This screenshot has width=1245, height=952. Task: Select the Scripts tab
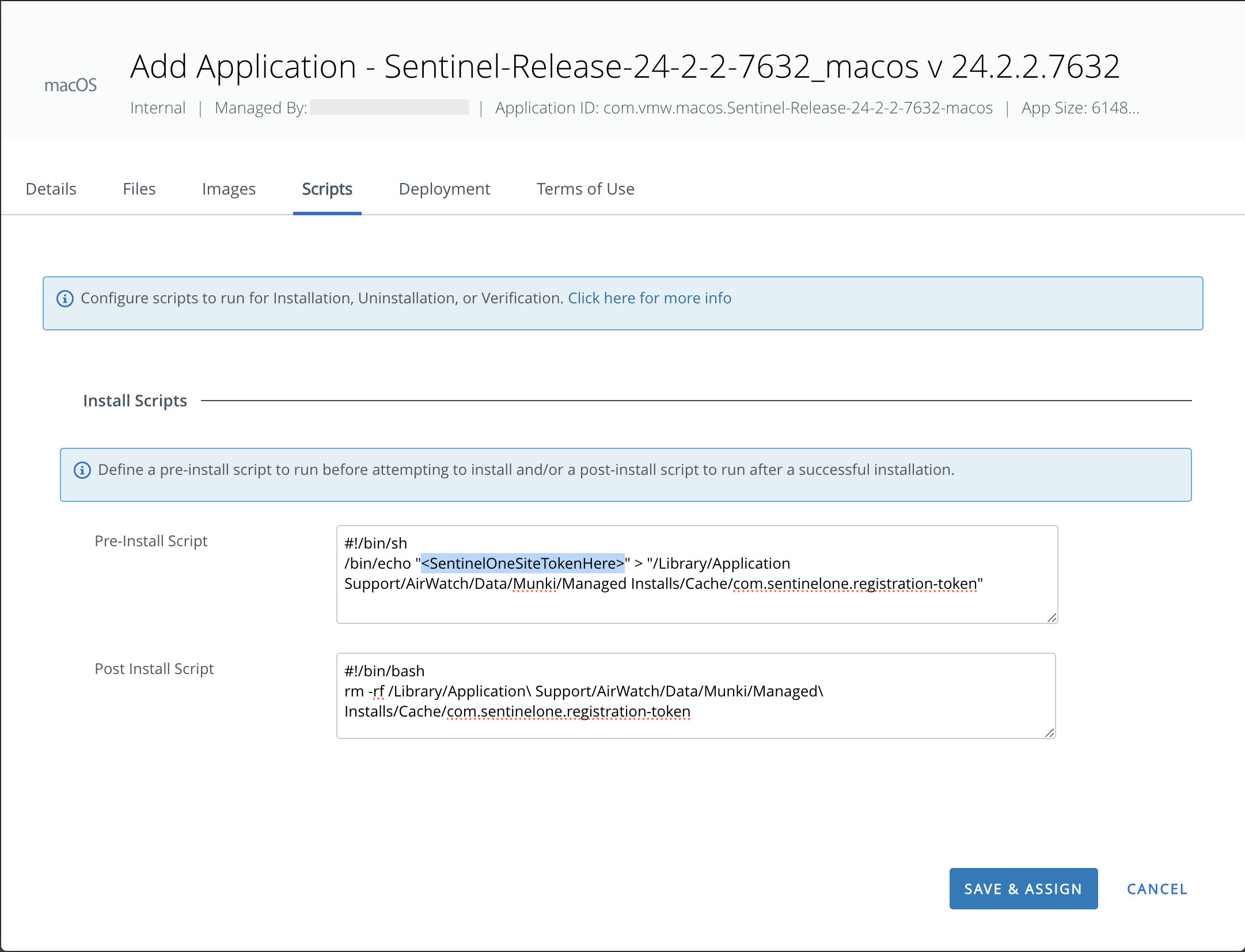327,189
